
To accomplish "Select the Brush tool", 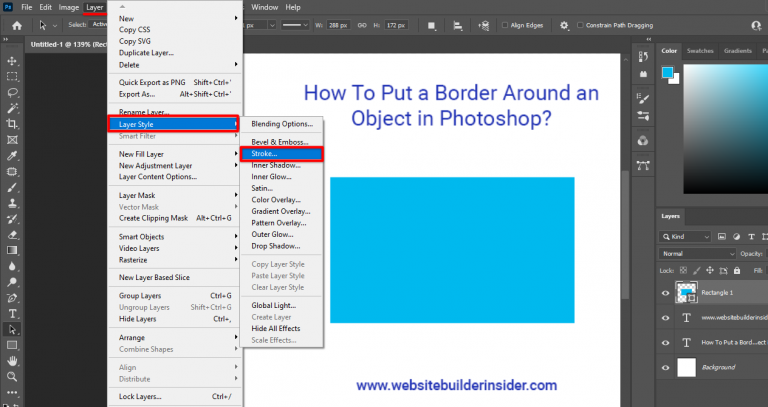I will point(12,188).
